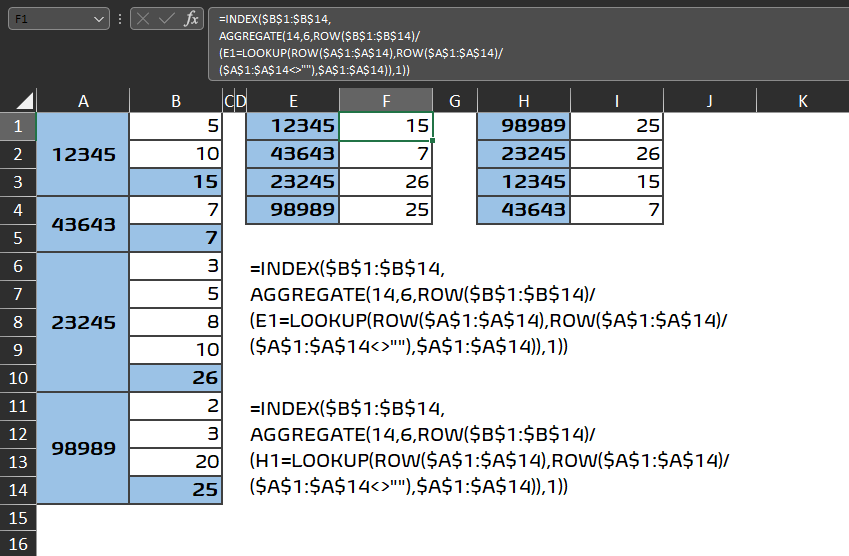
Task: Click cell B8 with value 8
Action: 176,322
